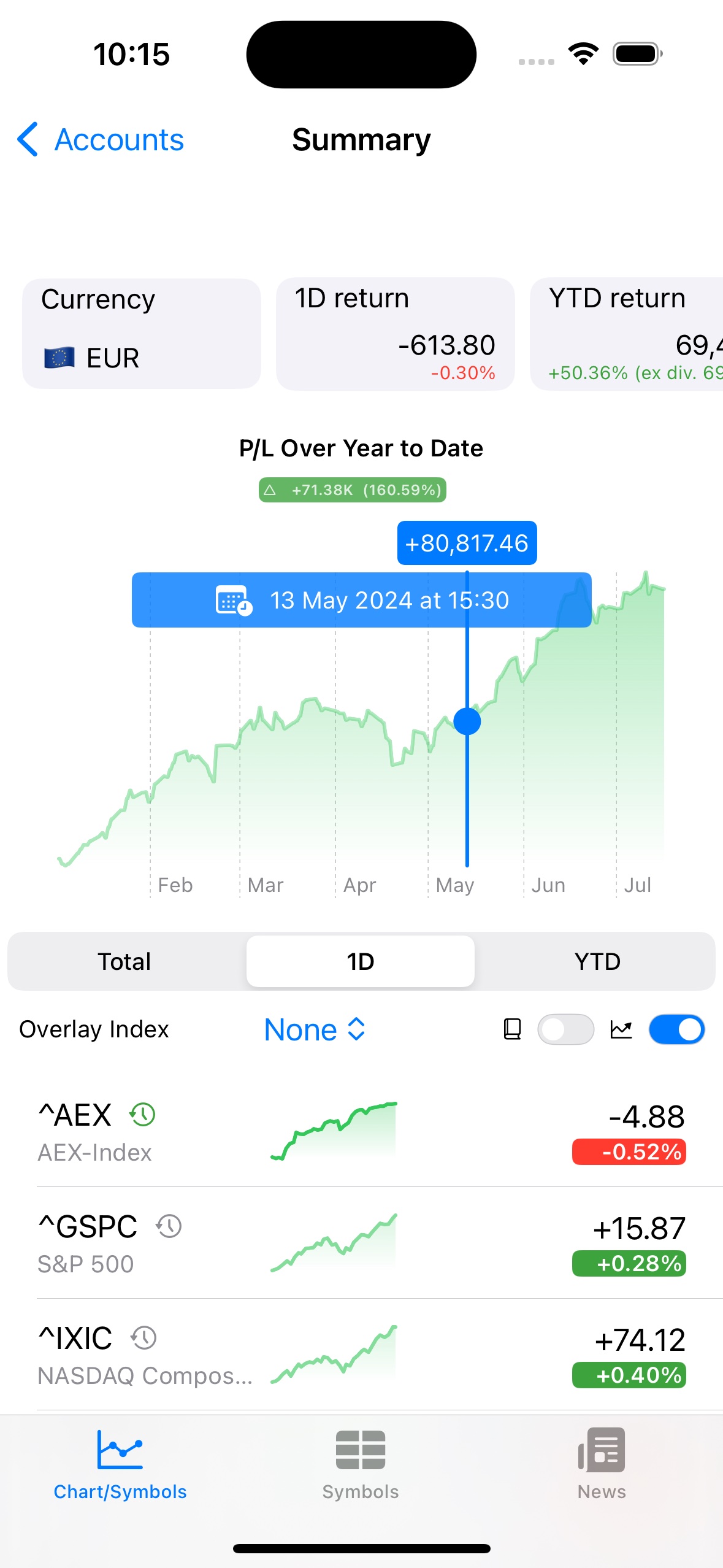Tap the calendar icon in date banner
The width and height of the screenshot is (723, 1568).
(234, 600)
